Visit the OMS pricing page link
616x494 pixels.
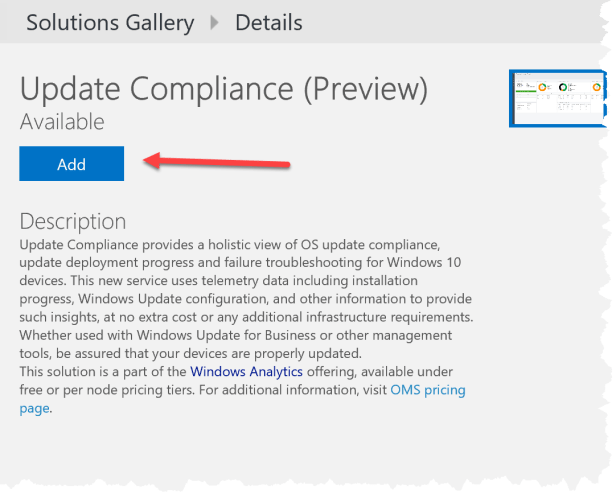(427, 390)
